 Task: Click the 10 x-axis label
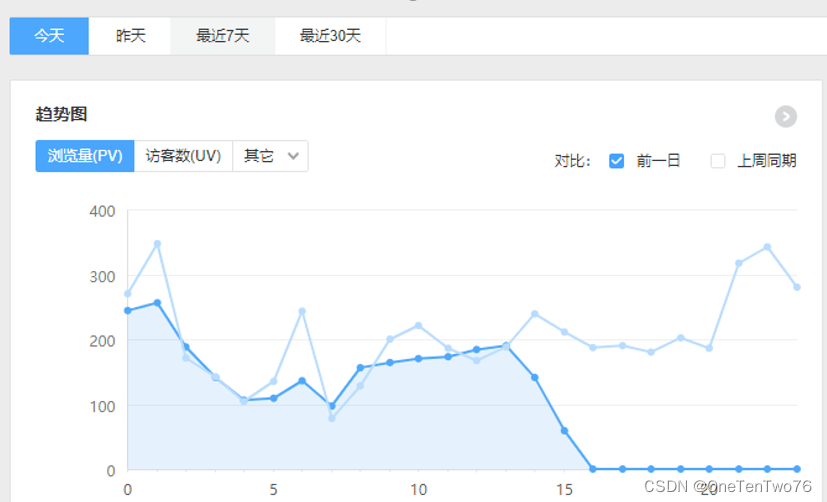click(x=418, y=490)
